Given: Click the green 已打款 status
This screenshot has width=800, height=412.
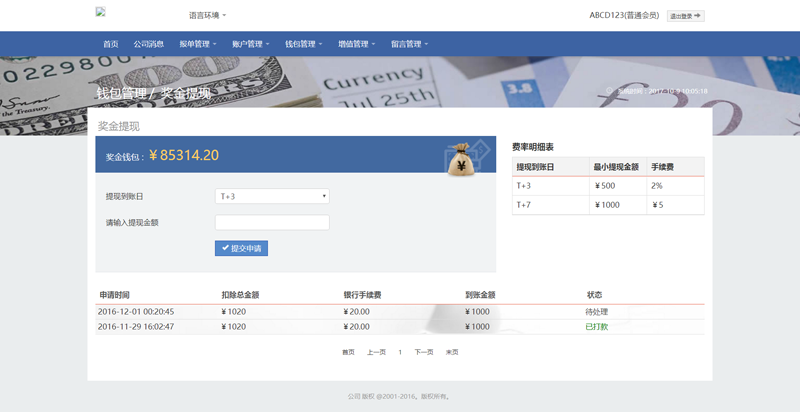Looking at the screenshot, I should tap(596, 326).
